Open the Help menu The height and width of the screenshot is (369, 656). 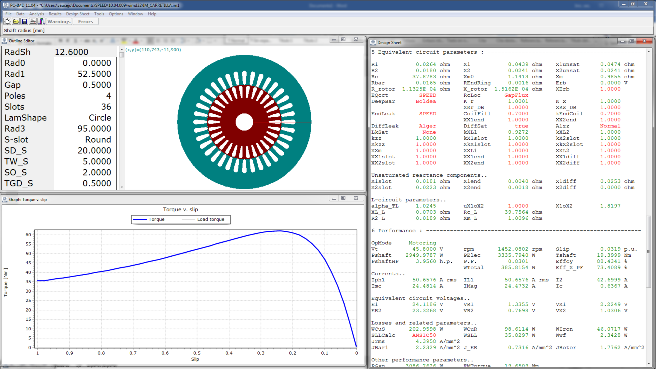pos(152,14)
